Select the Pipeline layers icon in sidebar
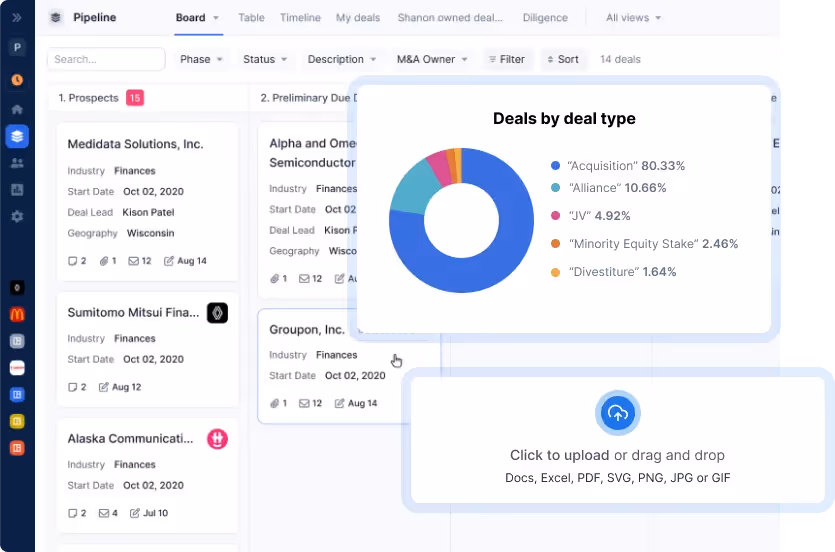Screen dimensions: 835x552 (x=17, y=136)
